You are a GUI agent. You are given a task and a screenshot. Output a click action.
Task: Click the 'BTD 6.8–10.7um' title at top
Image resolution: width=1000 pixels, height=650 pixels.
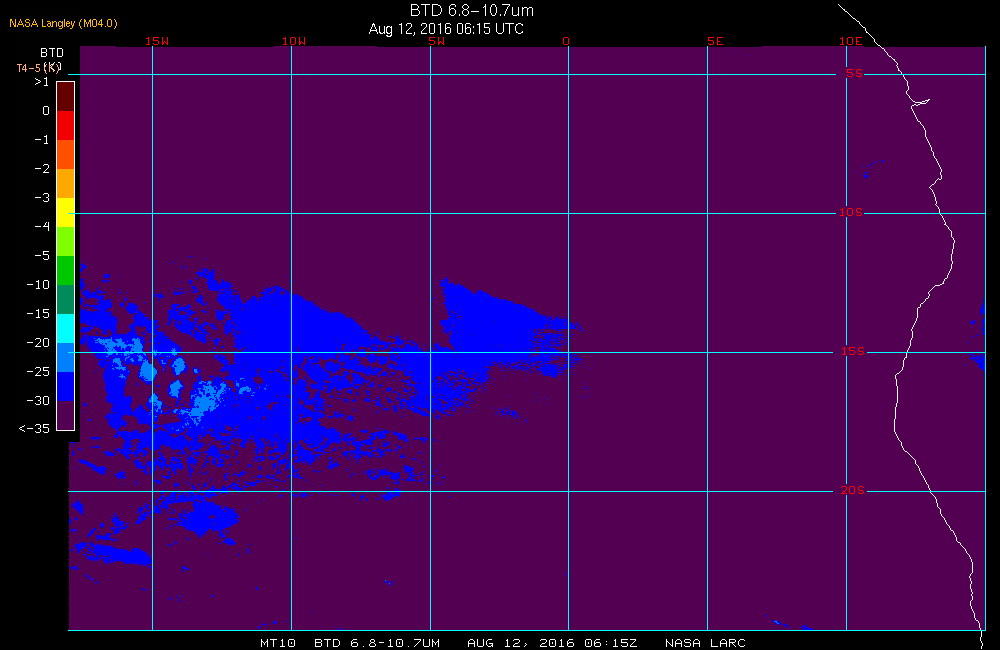click(471, 10)
